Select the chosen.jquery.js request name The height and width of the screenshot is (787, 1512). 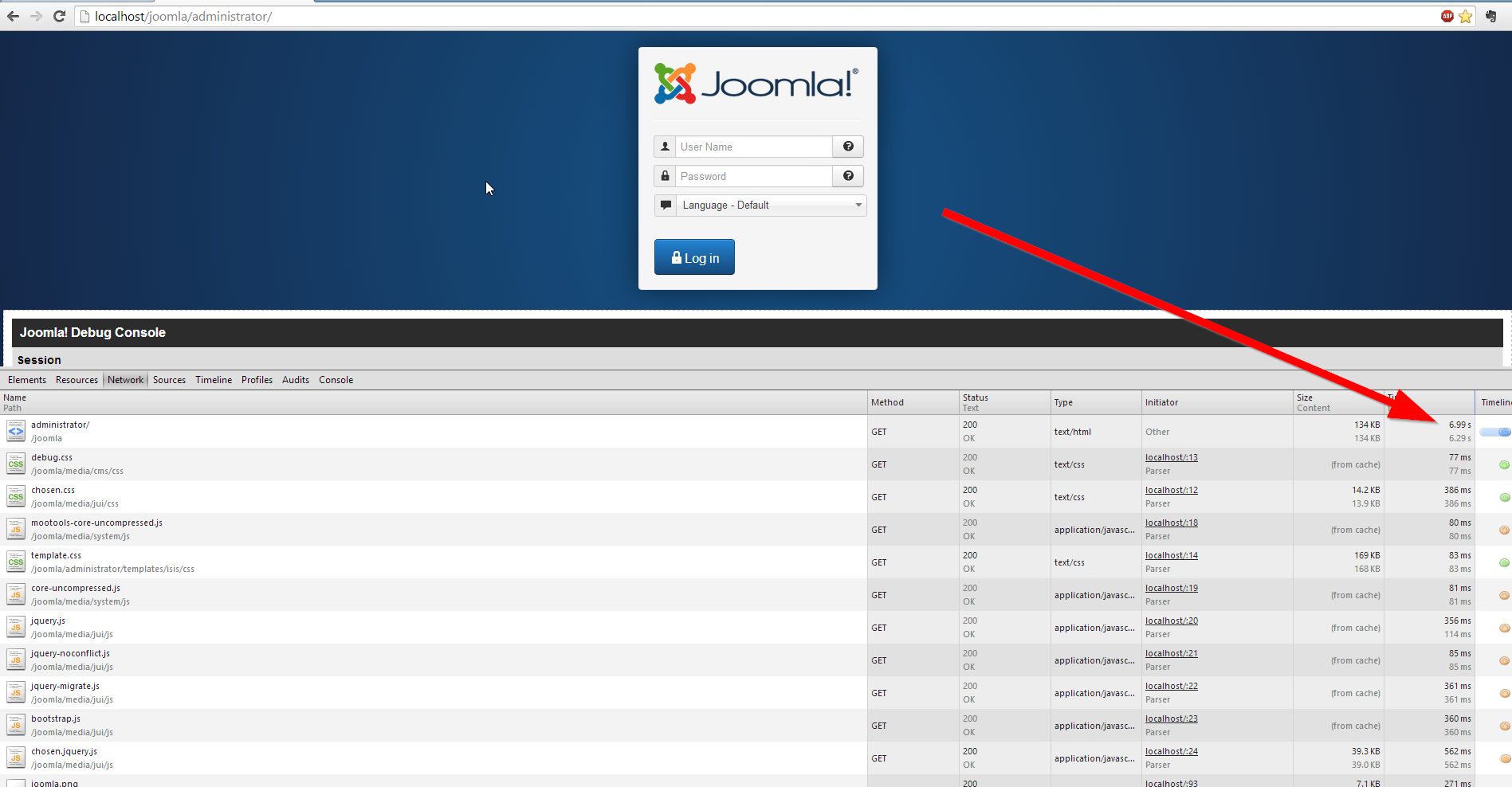[x=65, y=751]
